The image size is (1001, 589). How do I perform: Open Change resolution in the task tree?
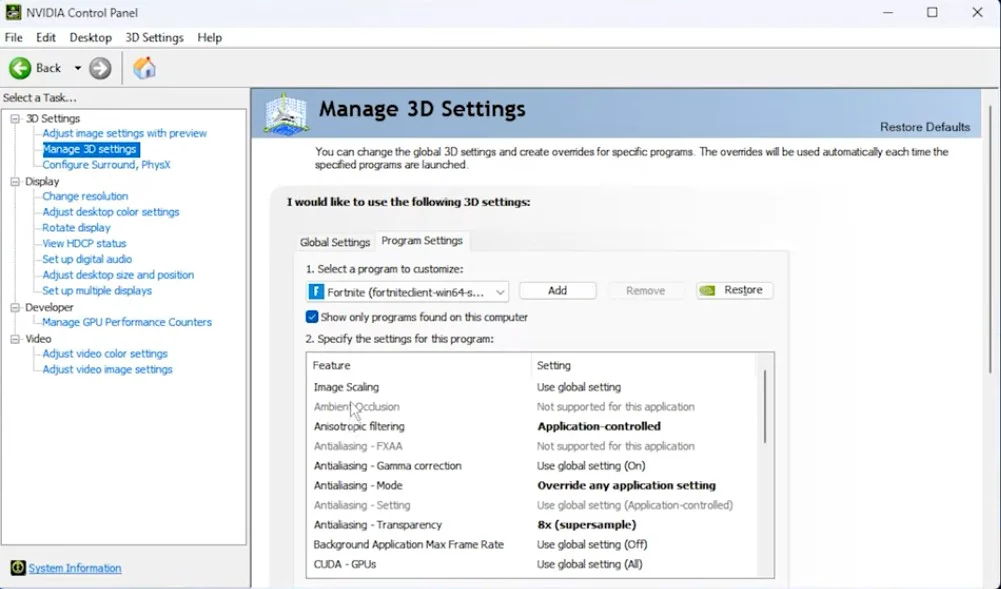(85, 196)
